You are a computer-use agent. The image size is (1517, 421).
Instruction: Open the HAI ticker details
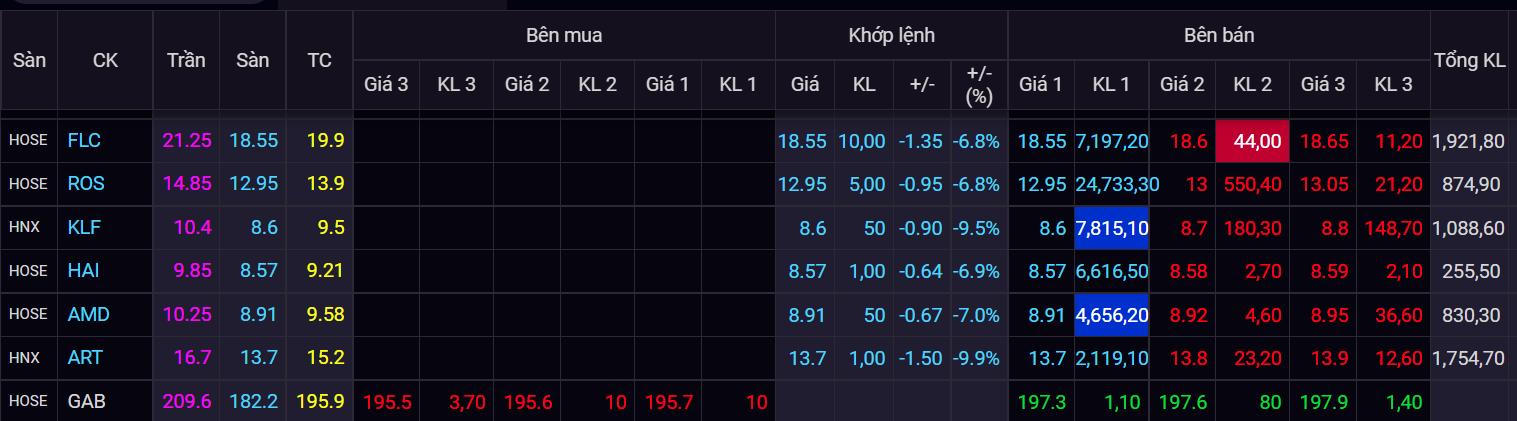tap(84, 270)
